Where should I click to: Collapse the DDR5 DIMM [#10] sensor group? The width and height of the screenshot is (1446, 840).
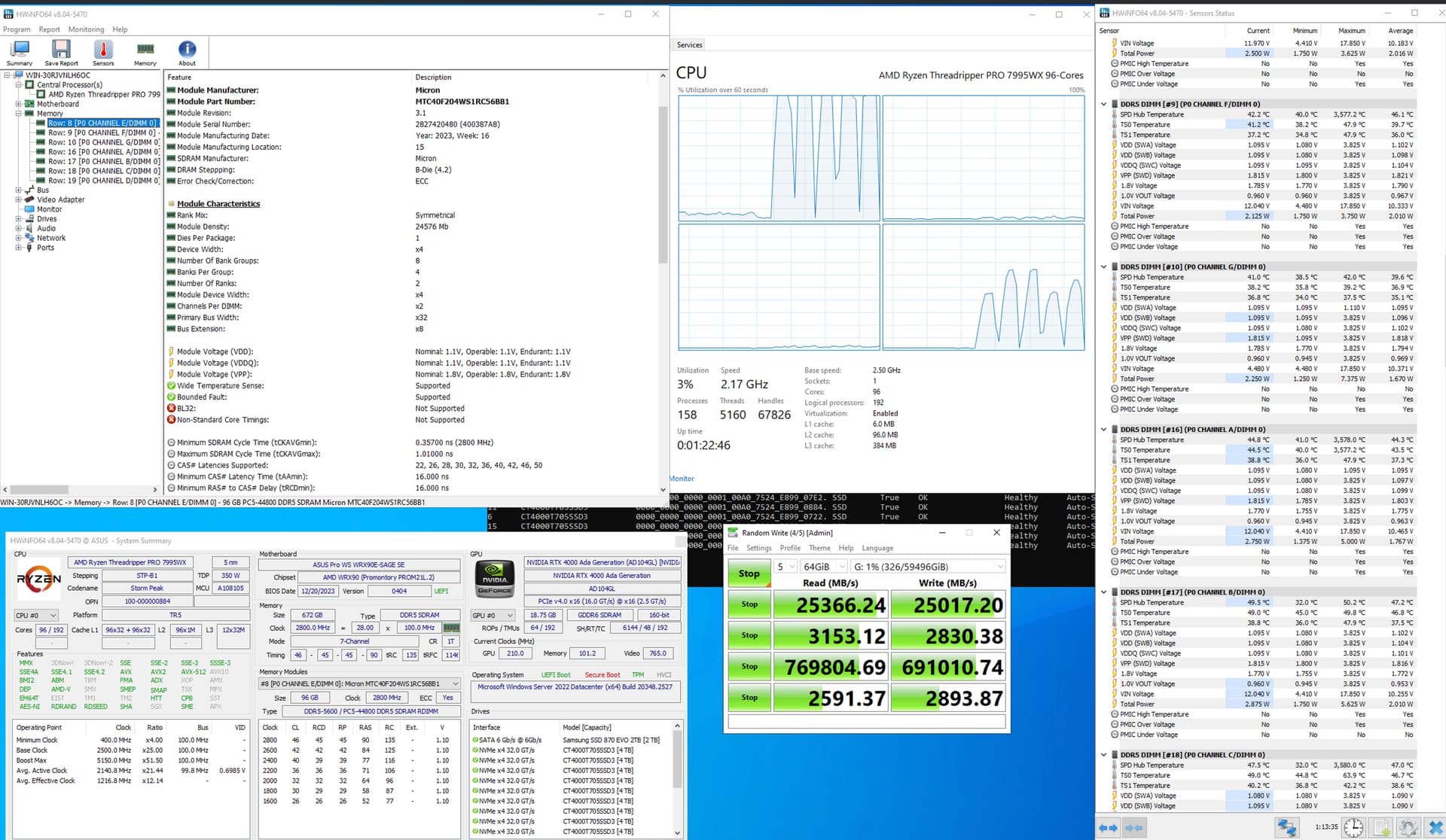[x=1104, y=266]
